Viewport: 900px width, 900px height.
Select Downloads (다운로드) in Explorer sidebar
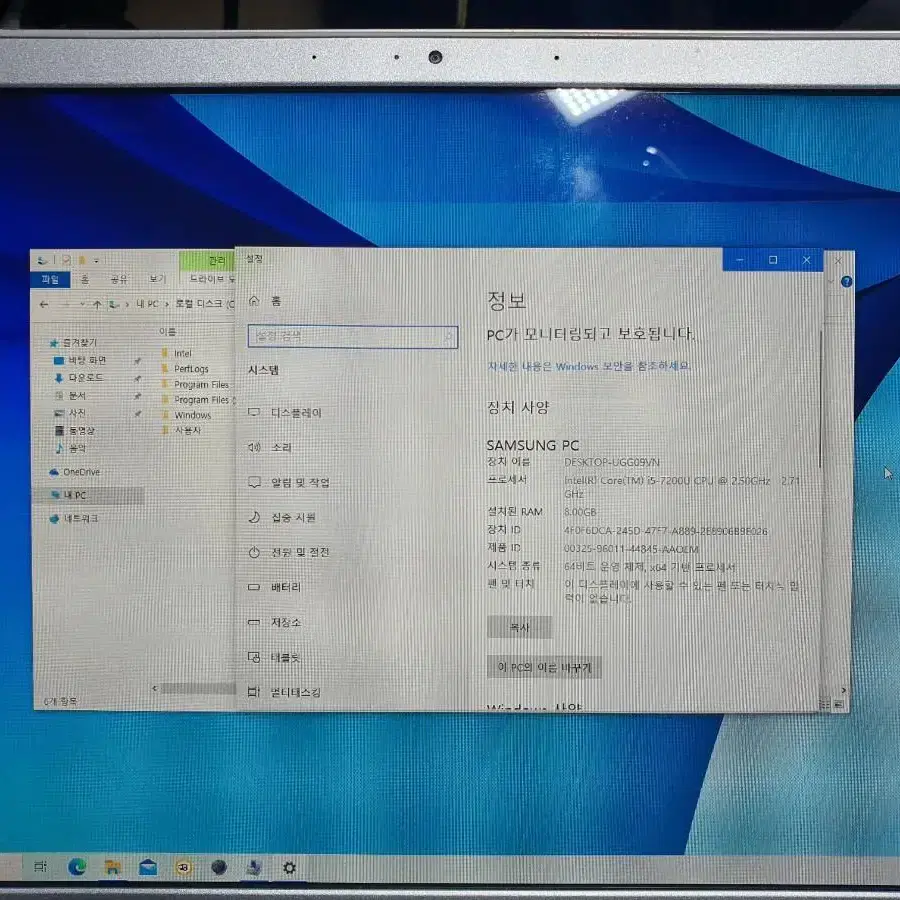[x=79, y=378]
